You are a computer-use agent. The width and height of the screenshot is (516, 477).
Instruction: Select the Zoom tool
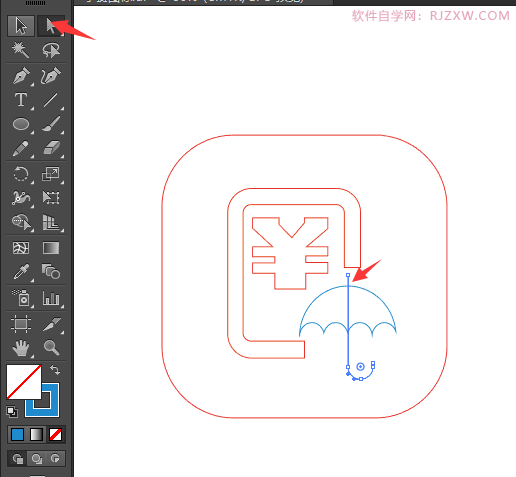point(51,348)
